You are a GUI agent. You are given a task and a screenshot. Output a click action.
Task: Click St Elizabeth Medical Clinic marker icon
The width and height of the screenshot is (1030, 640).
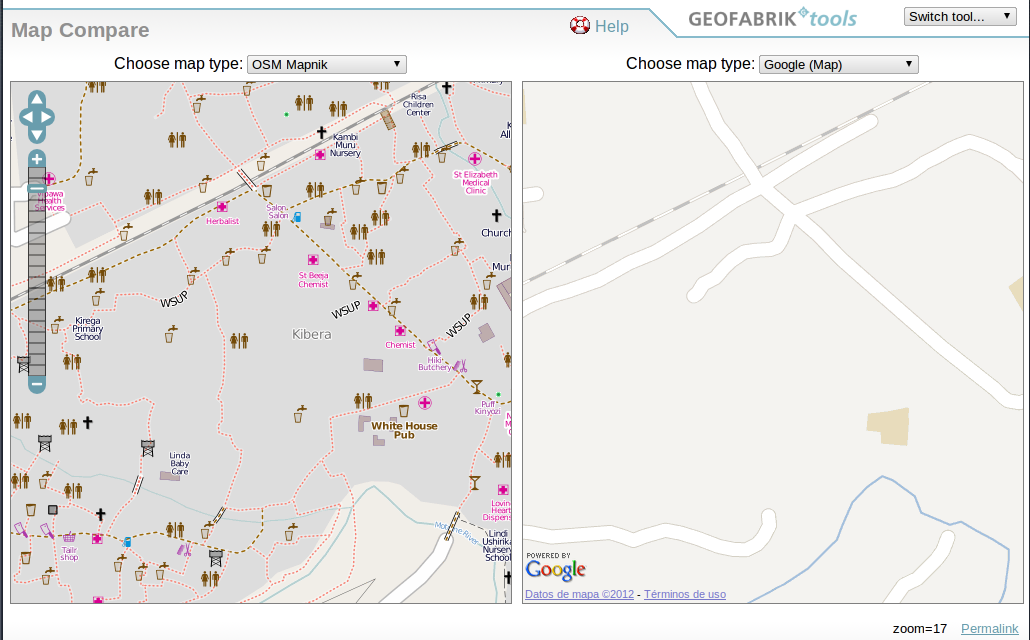pos(475,159)
